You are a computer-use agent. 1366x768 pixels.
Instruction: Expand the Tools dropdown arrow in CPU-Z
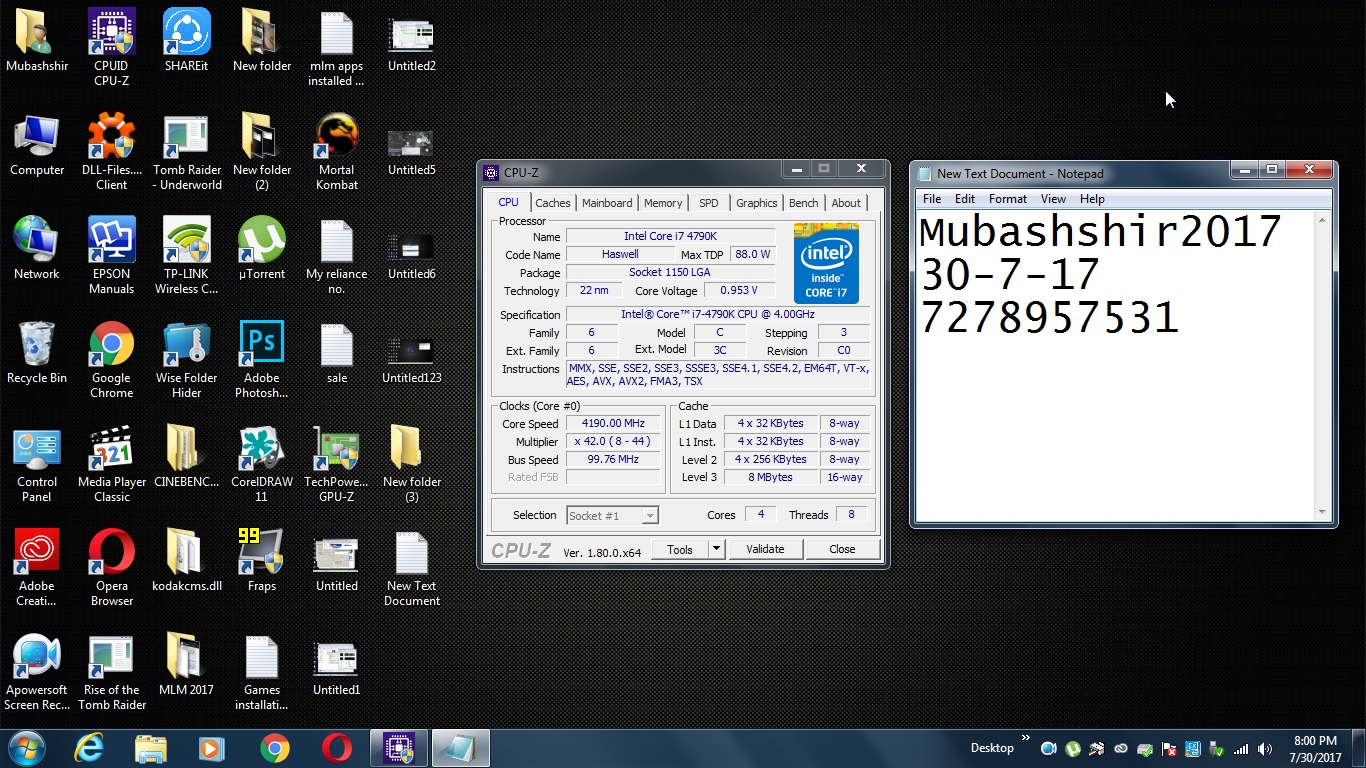716,549
